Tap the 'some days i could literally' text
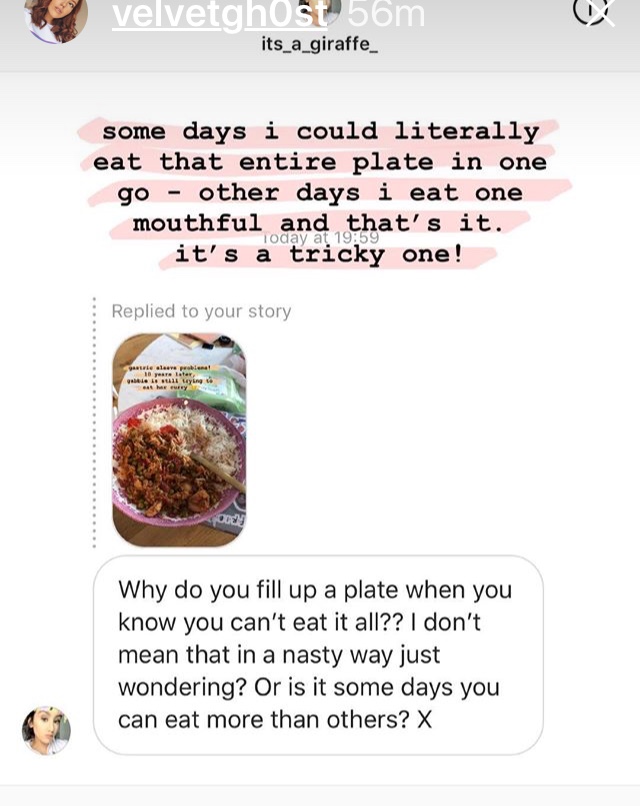The height and width of the screenshot is (806, 640). click(x=320, y=132)
